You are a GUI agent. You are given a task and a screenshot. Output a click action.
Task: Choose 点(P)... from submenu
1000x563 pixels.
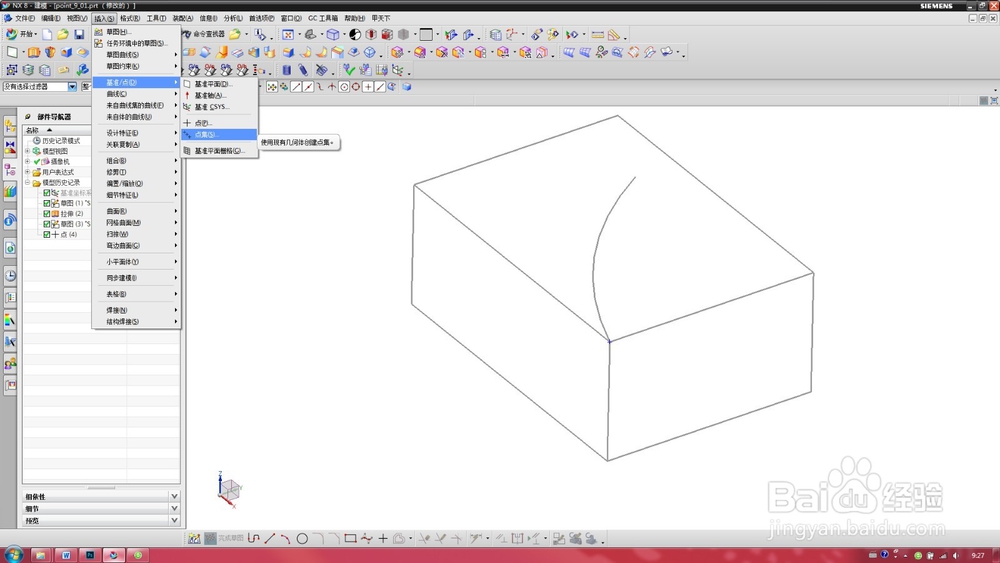pos(219,122)
